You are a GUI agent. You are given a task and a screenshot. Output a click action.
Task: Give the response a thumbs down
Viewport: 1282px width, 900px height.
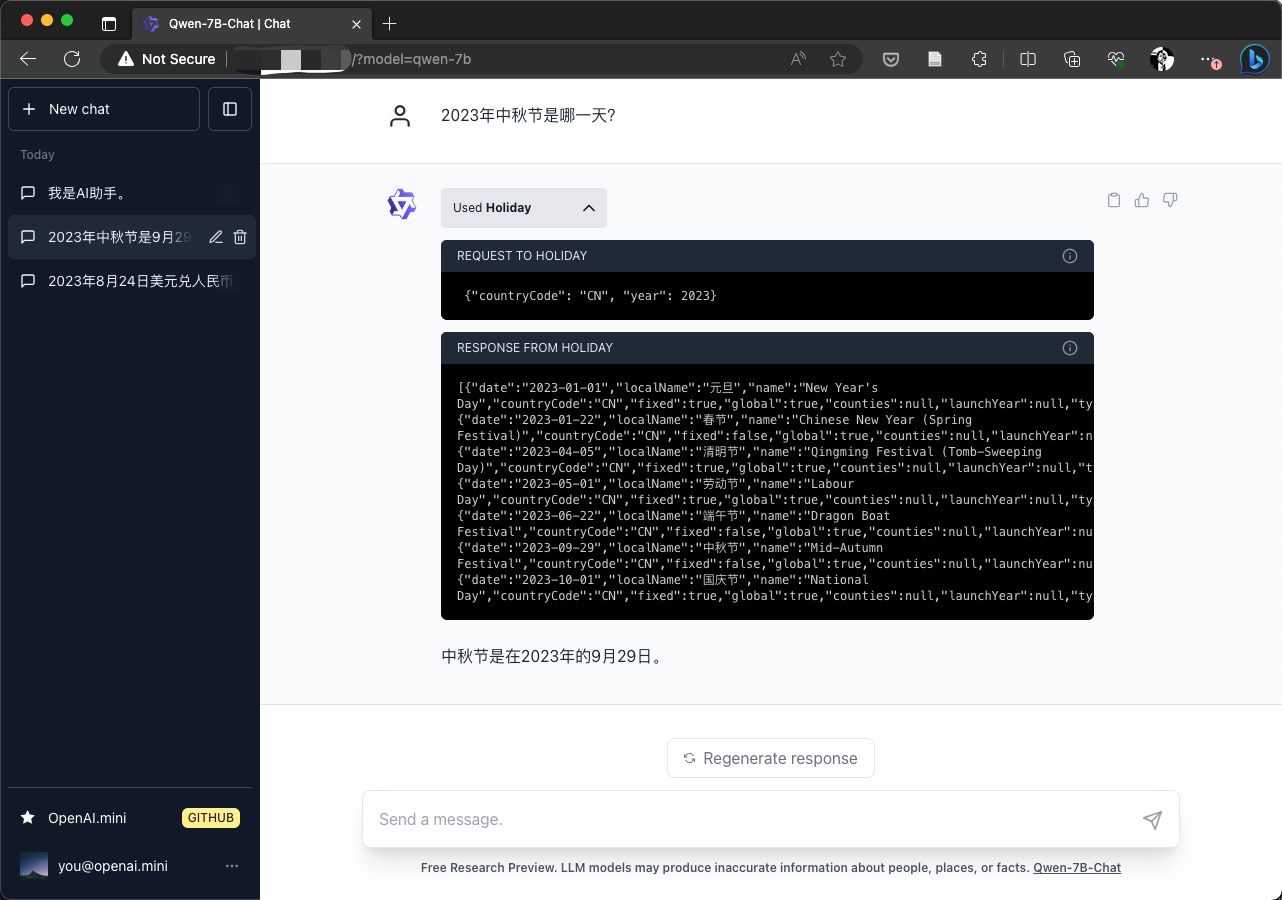click(x=1170, y=200)
